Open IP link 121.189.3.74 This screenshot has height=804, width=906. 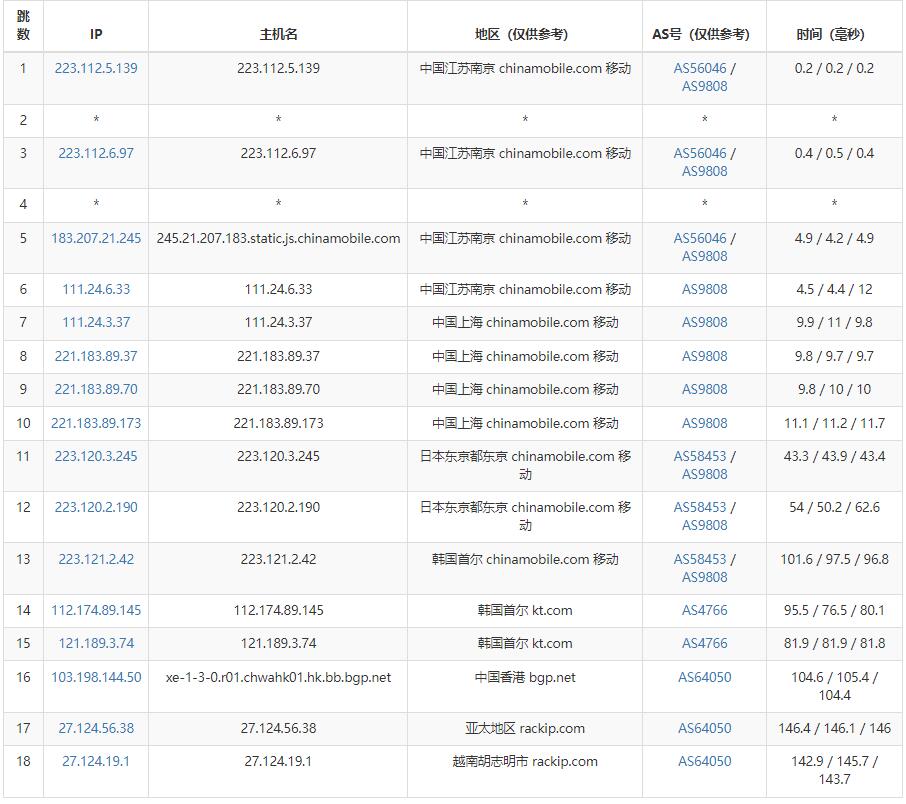click(x=96, y=643)
